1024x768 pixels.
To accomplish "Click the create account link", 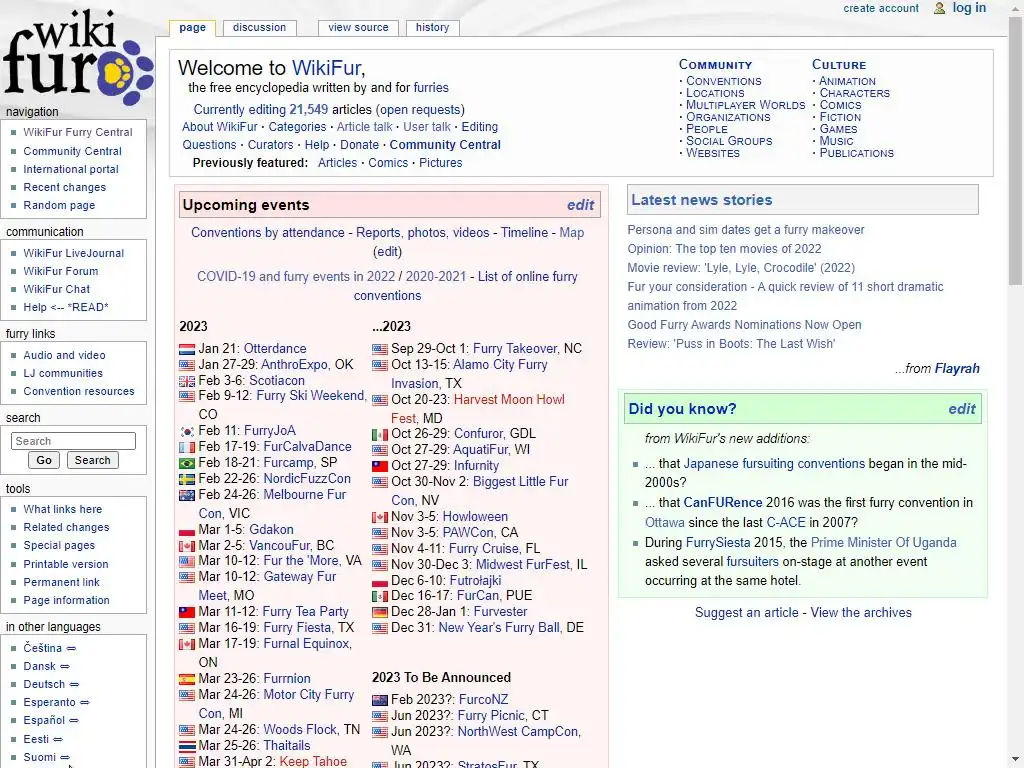I will (x=880, y=8).
